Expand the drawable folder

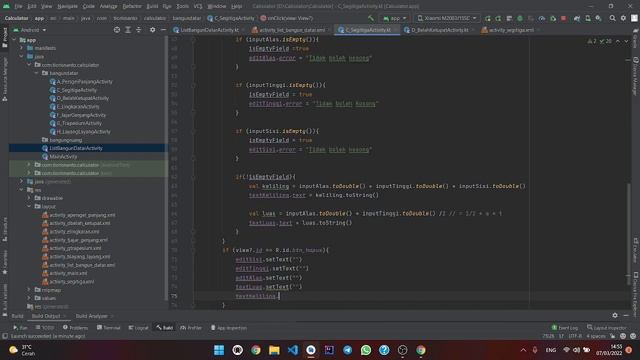29,198
